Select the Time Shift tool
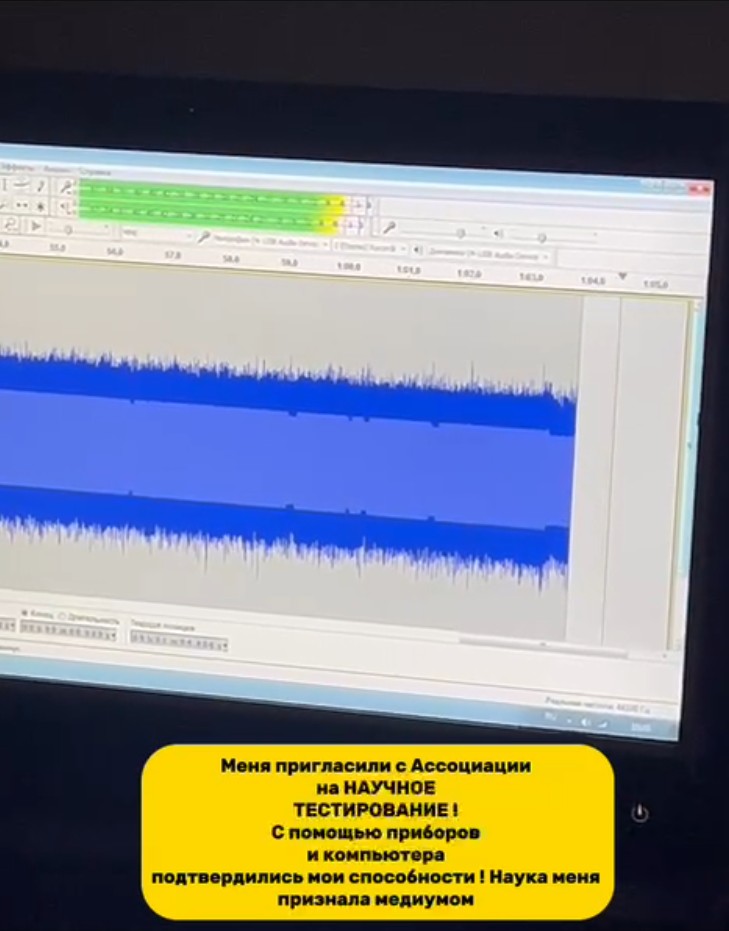Image resolution: width=729 pixels, height=931 pixels. (x=22, y=205)
